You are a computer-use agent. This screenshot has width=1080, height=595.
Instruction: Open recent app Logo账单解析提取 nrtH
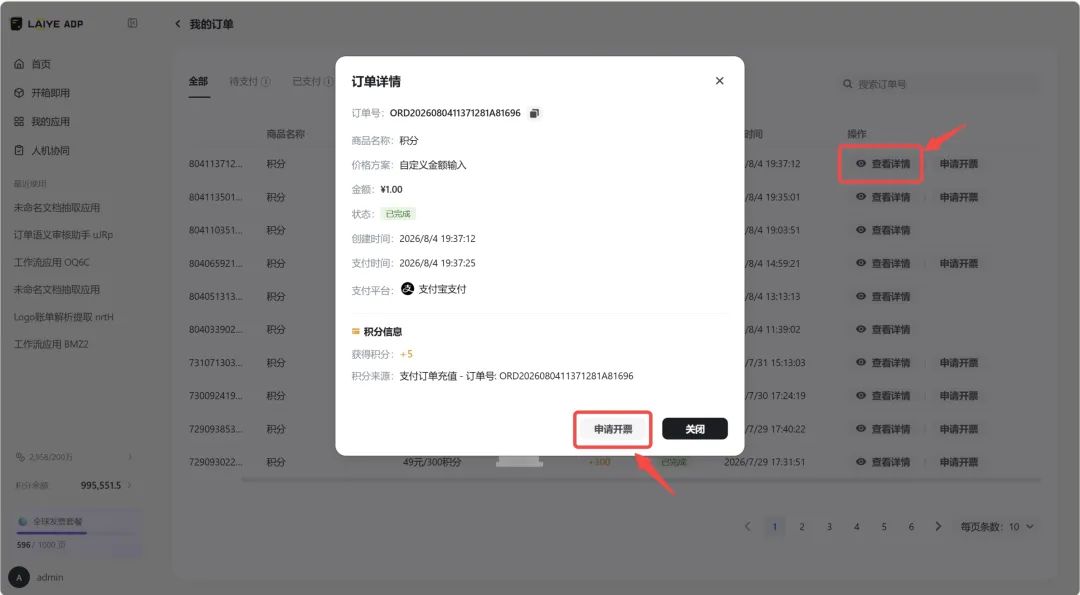[x=63, y=317]
